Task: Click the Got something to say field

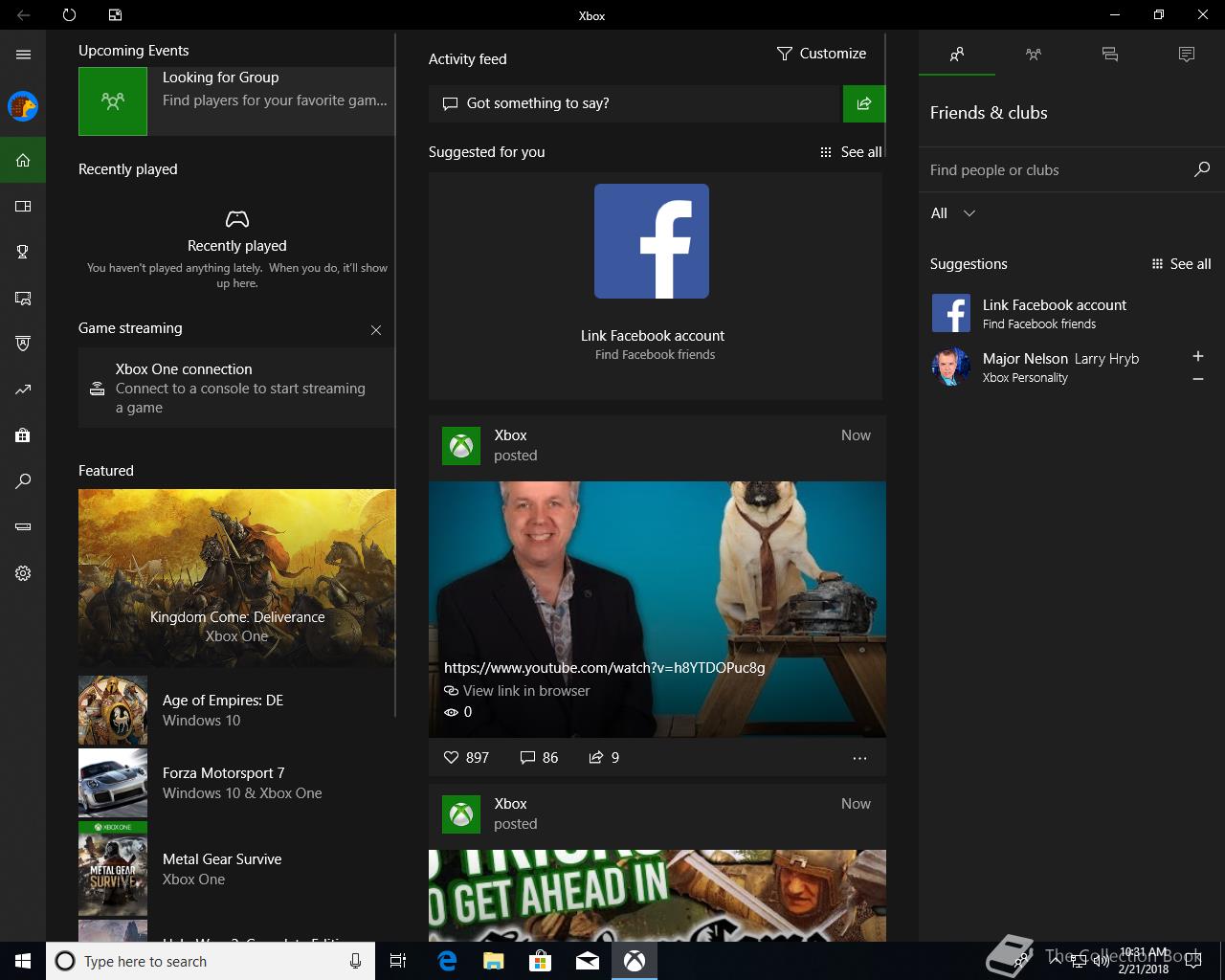Action: coord(634,103)
